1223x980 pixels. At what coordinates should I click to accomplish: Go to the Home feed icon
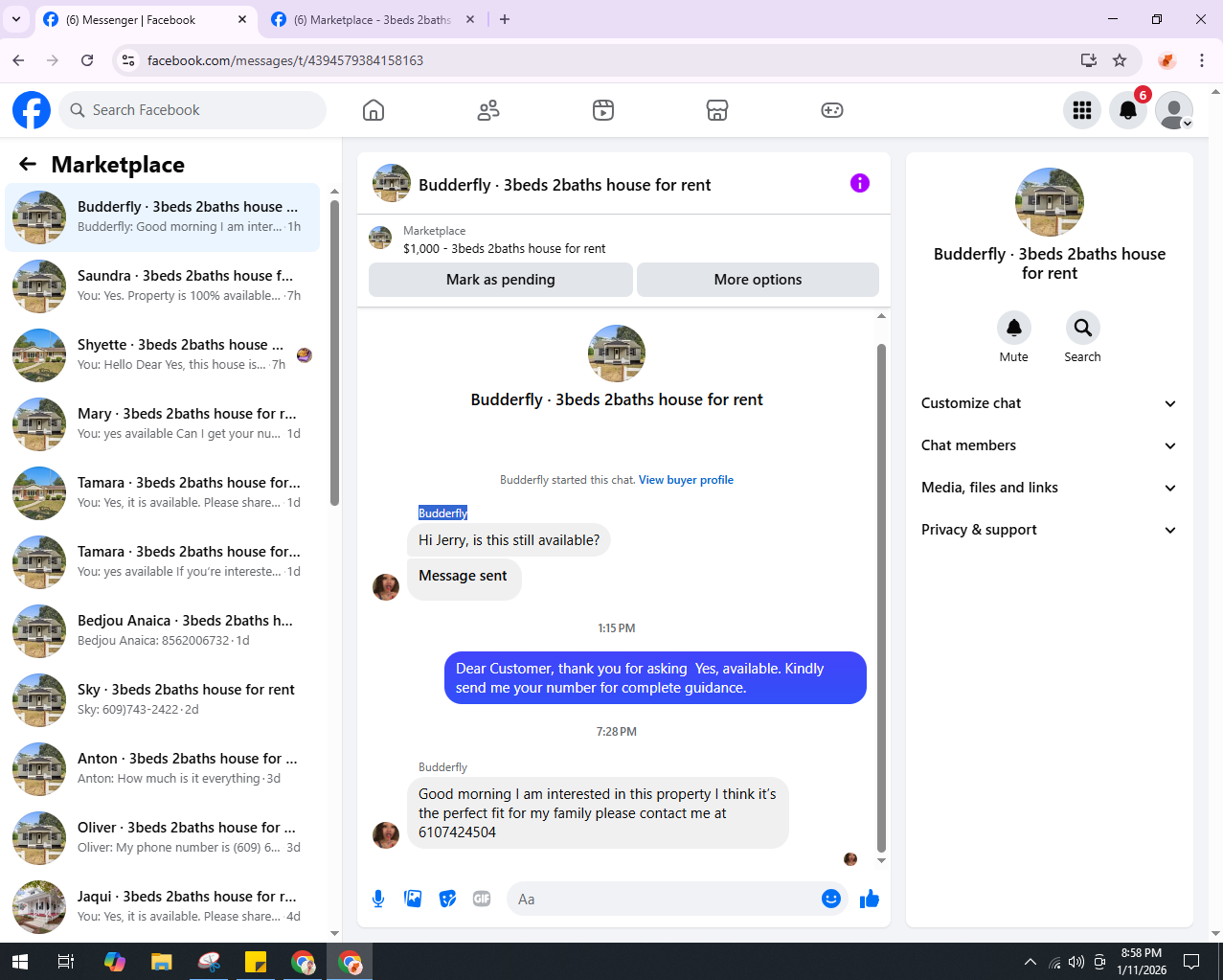374,110
